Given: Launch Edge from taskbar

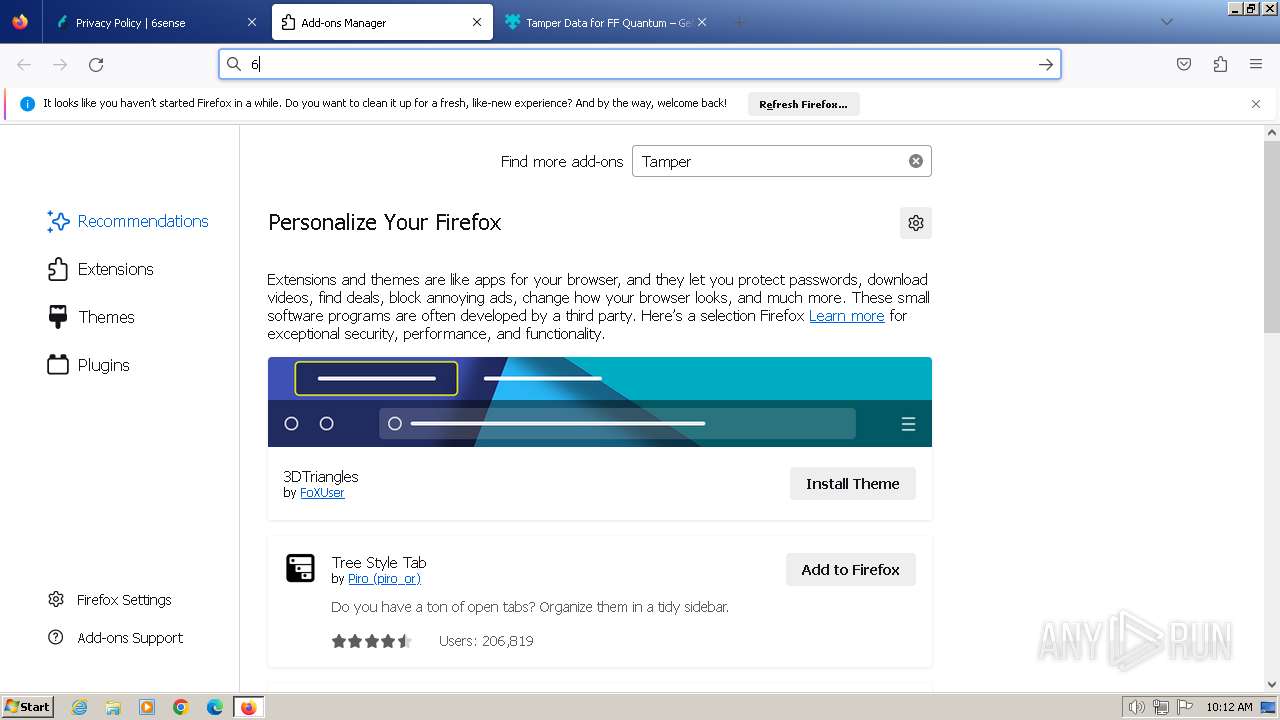Looking at the screenshot, I should (215, 707).
